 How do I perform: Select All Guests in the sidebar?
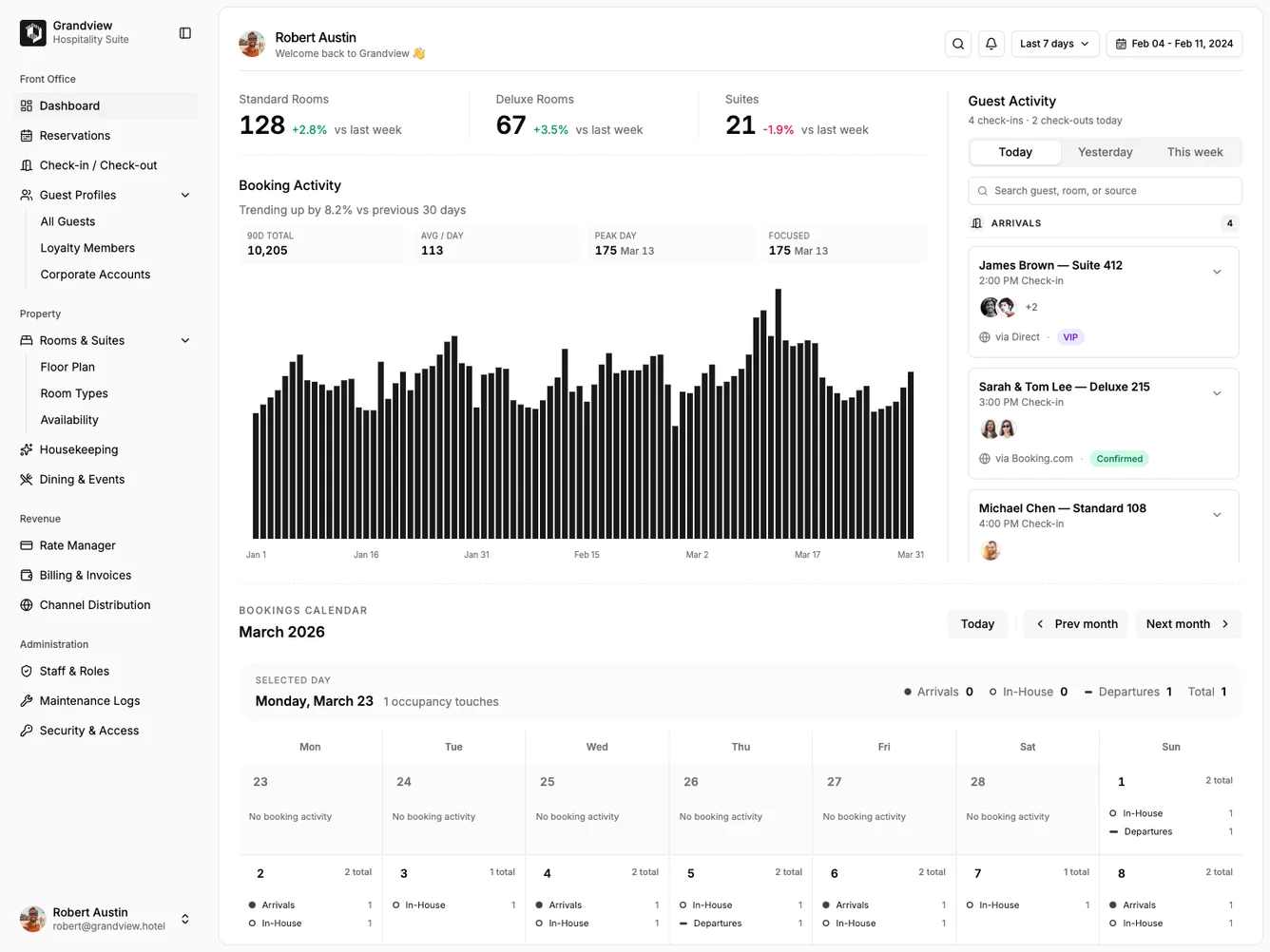[67, 220]
